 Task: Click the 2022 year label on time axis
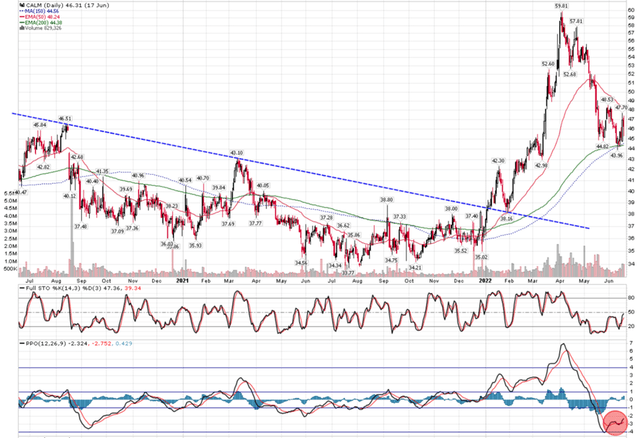click(x=485, y=281)
